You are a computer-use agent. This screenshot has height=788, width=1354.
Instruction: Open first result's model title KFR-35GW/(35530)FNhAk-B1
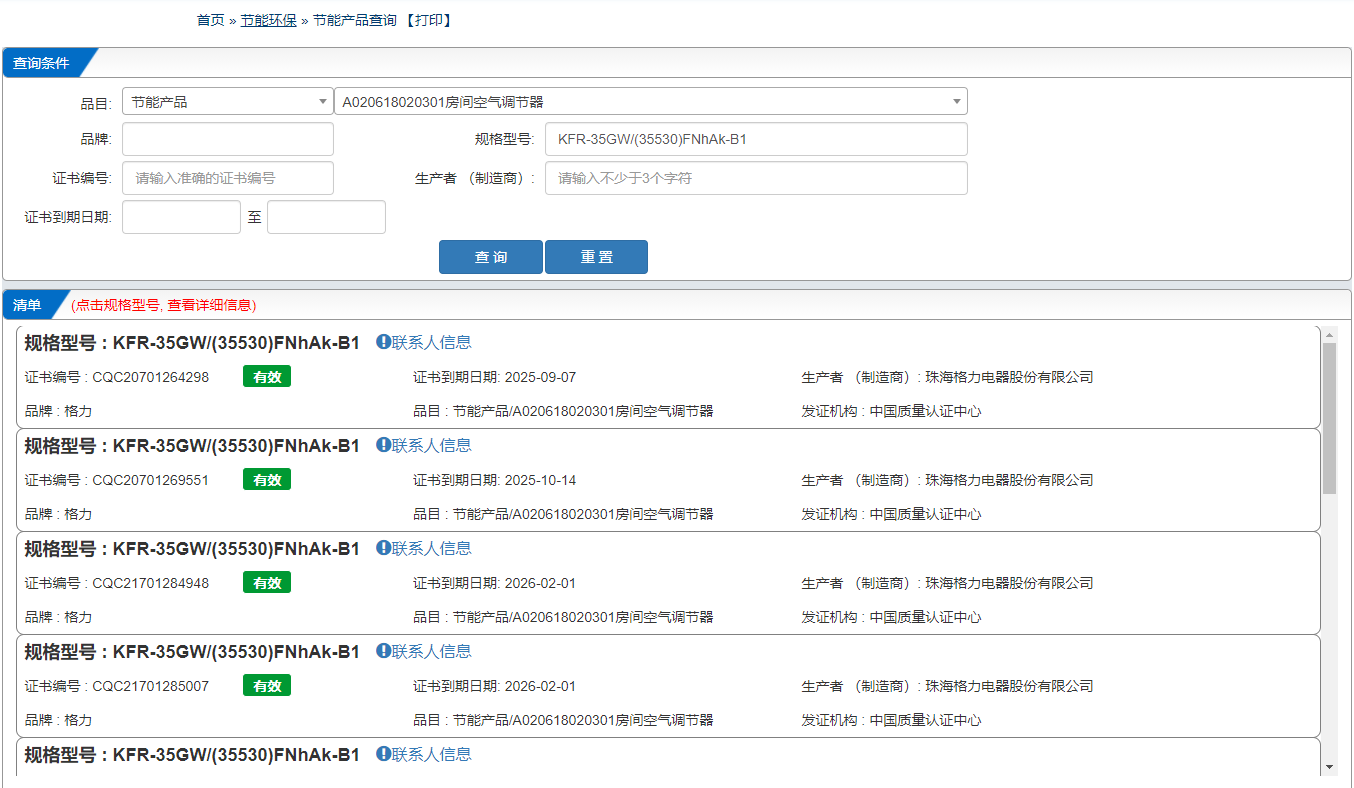[192, 343]
